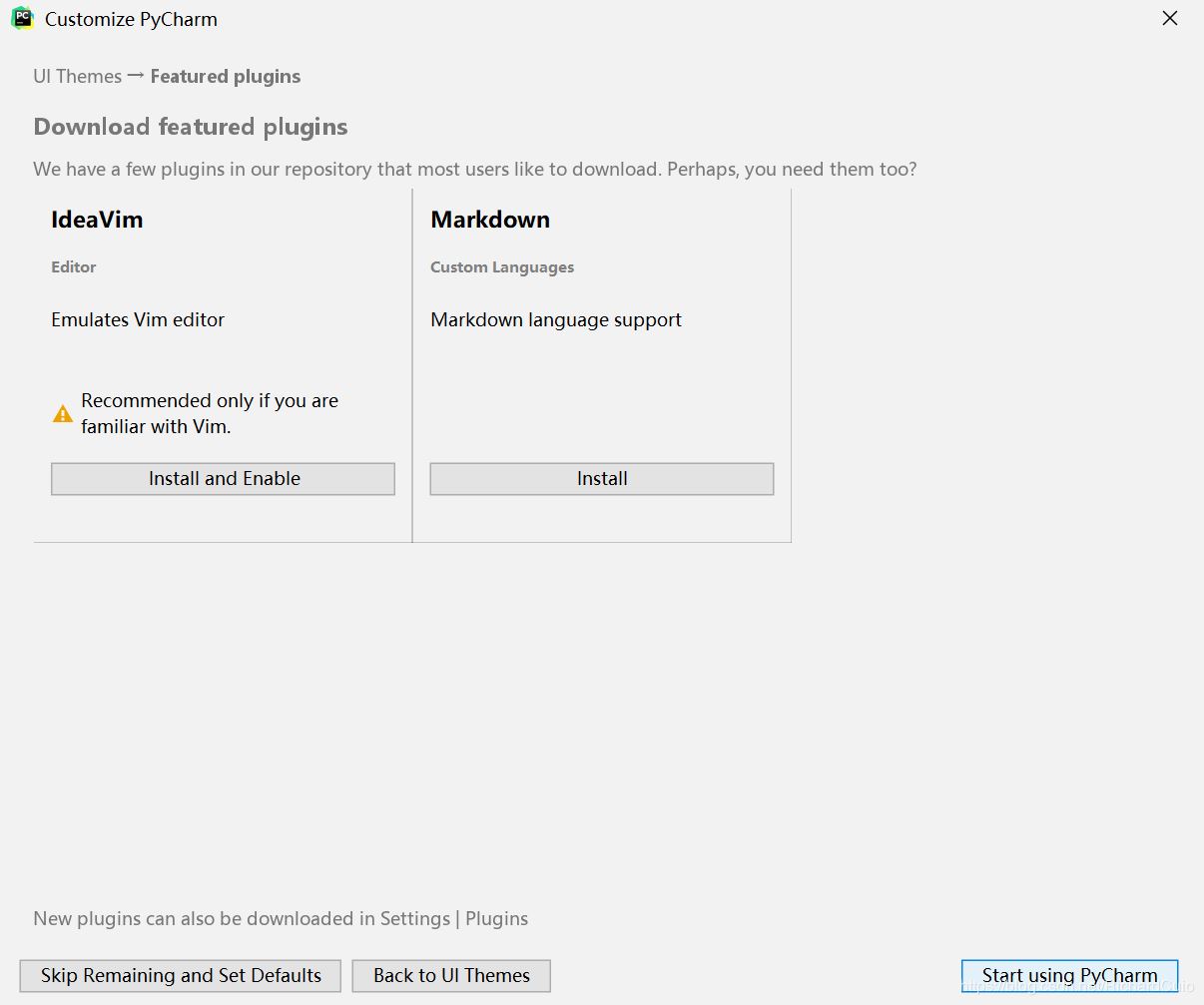Click 'Markdown language support' description text
The height and width of the screenshot is (1005, 1204).
click(x=556, y=320)
